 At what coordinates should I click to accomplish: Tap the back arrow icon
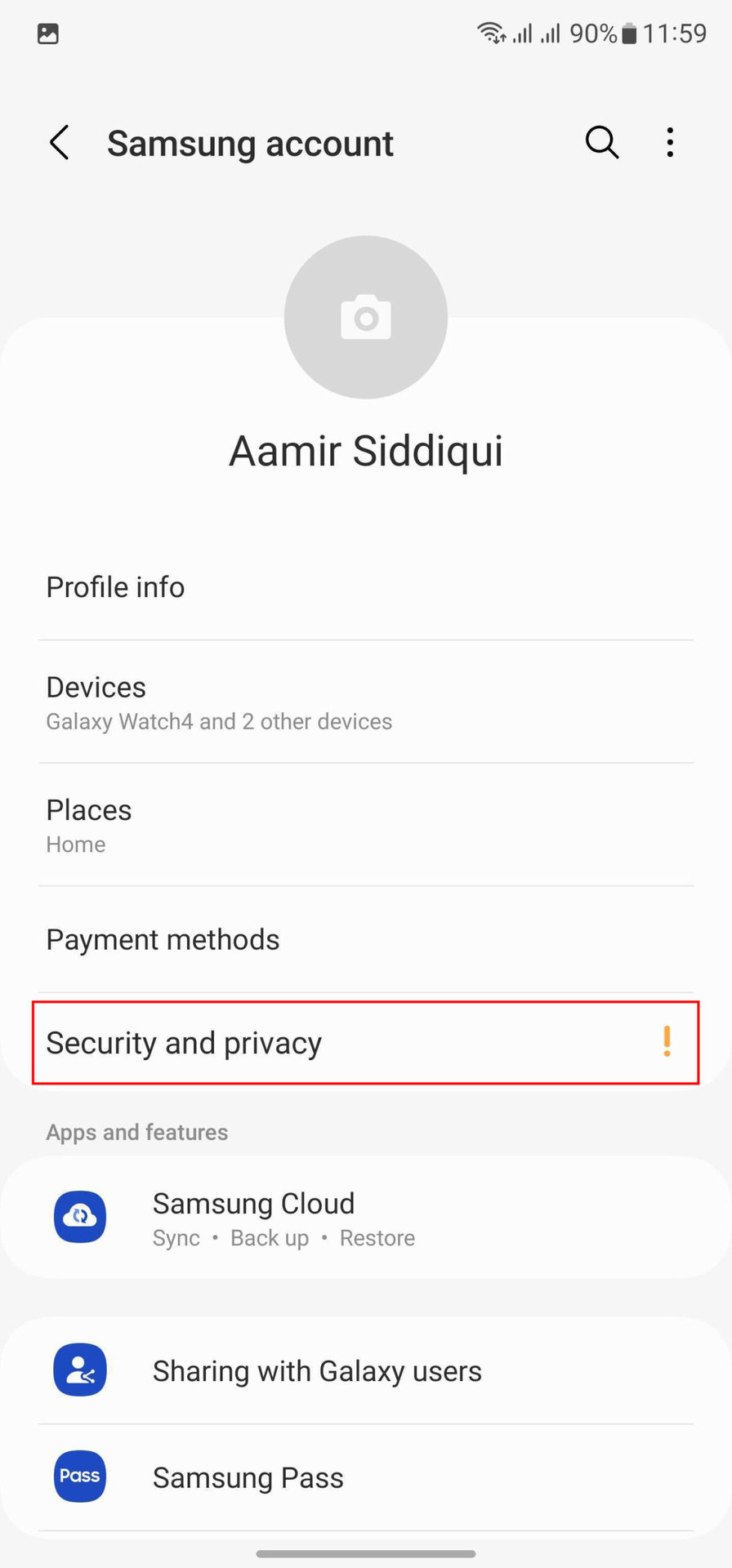59,143
